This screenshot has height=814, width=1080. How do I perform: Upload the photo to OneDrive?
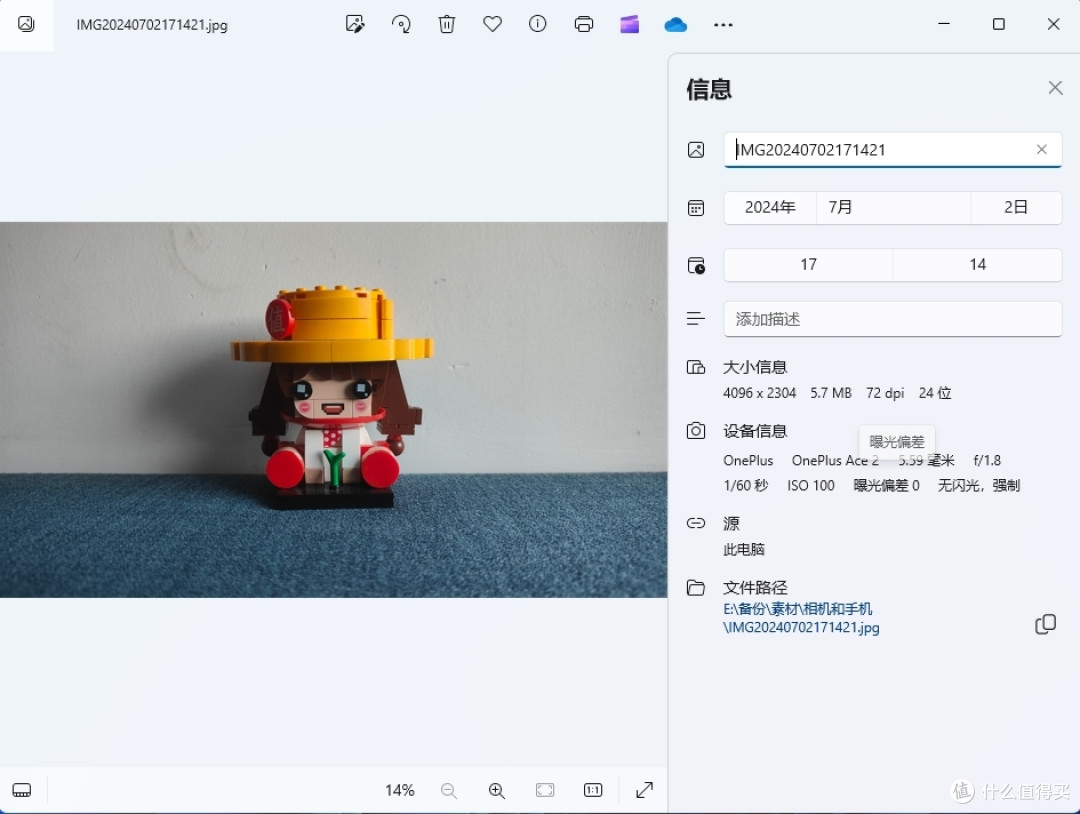(x=675, y=24)
